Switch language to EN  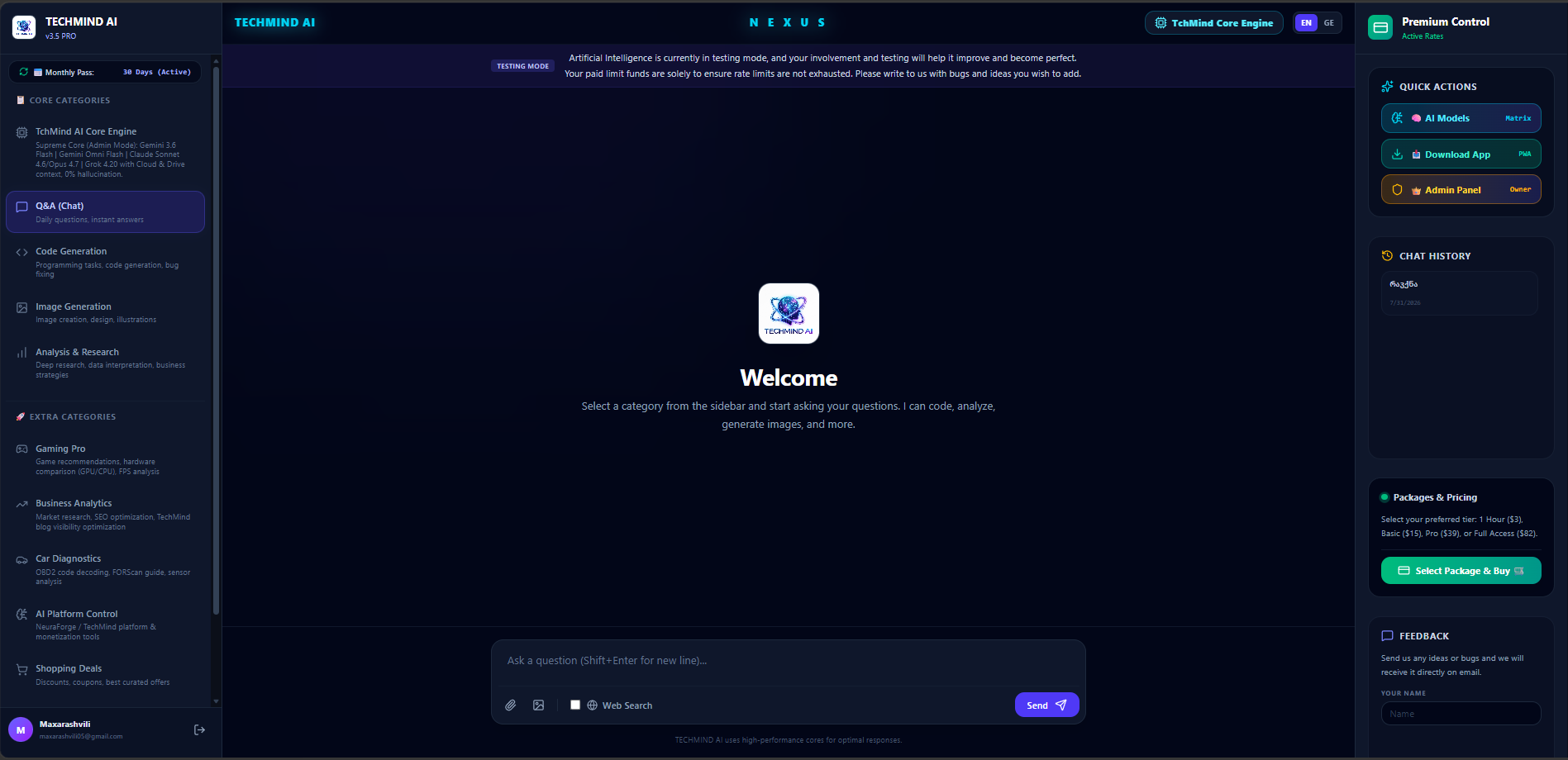pyautogui.click(x=1306, y=23)
